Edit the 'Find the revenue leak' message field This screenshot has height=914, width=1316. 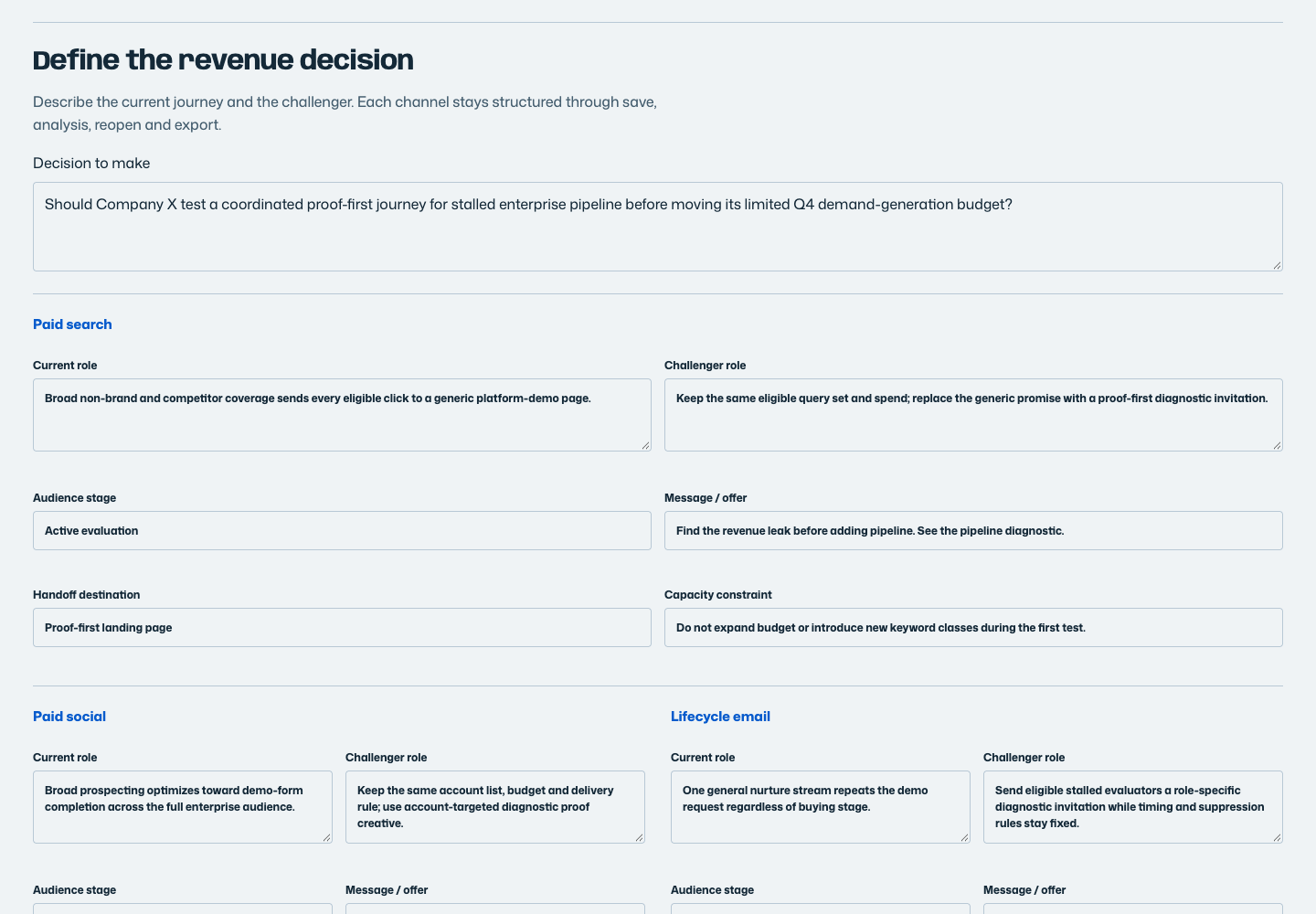click(x=973, y=531)
